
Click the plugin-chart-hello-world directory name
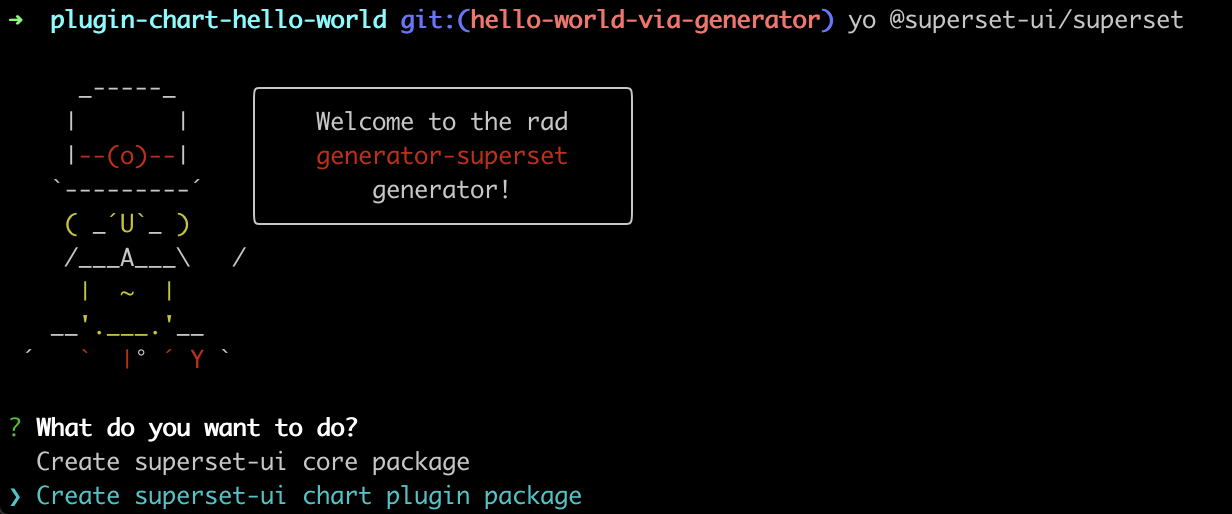tap(217, 20)
